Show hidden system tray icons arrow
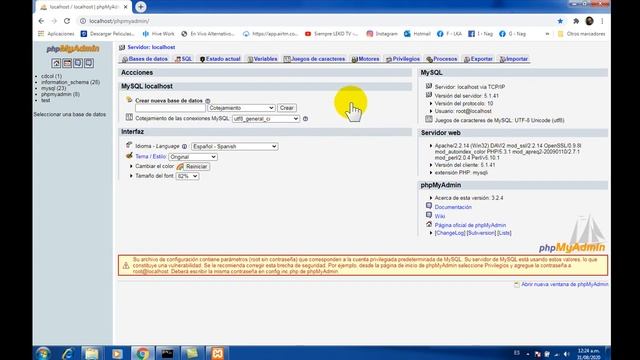The height and width of the screenshot is (360, 640). click(528, 354)
